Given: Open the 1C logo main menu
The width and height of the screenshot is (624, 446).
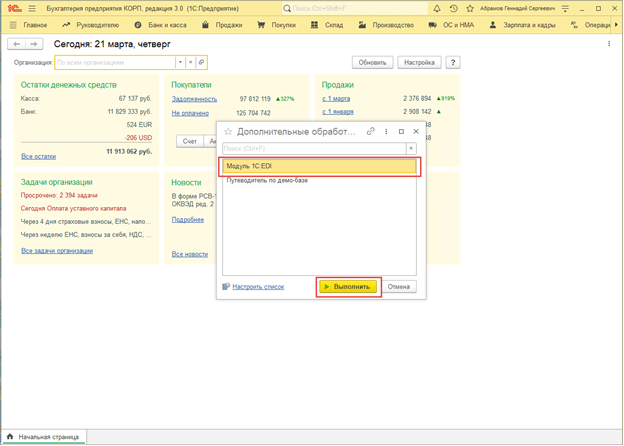Looking at the screenshot, I should (14, 8).
